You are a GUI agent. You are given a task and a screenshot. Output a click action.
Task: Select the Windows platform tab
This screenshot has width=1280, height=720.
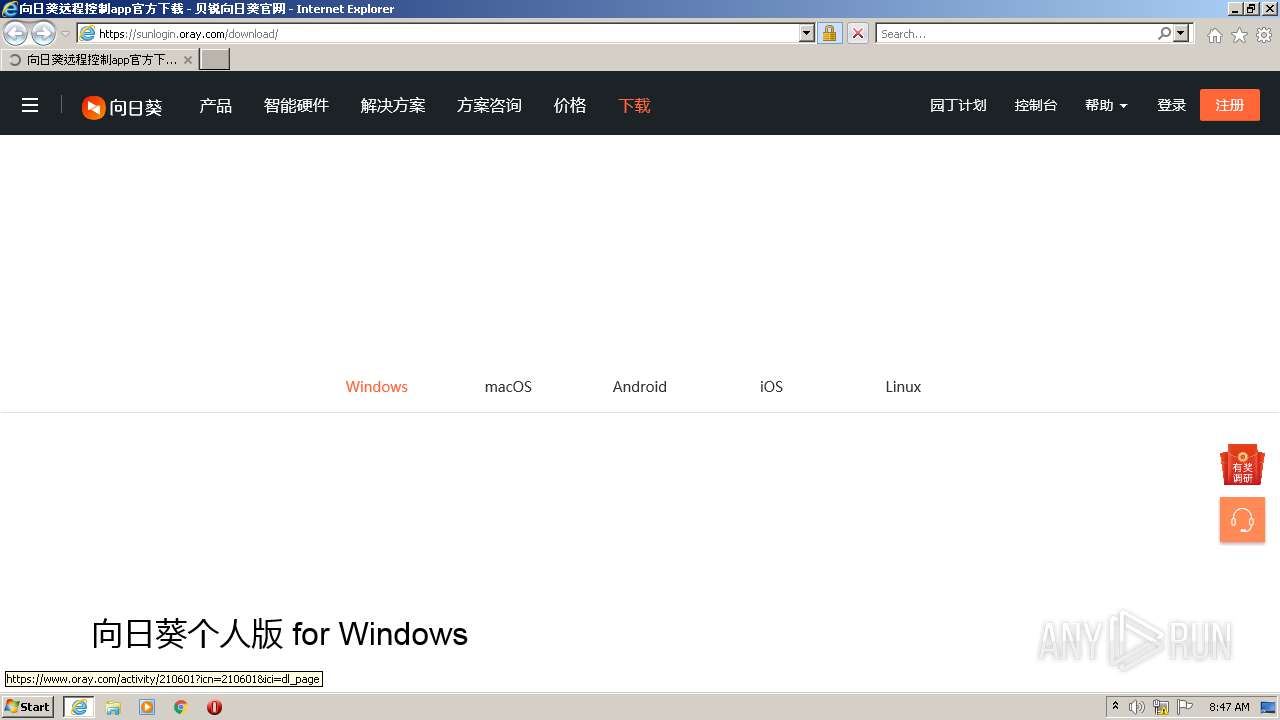tap(377, 387)
